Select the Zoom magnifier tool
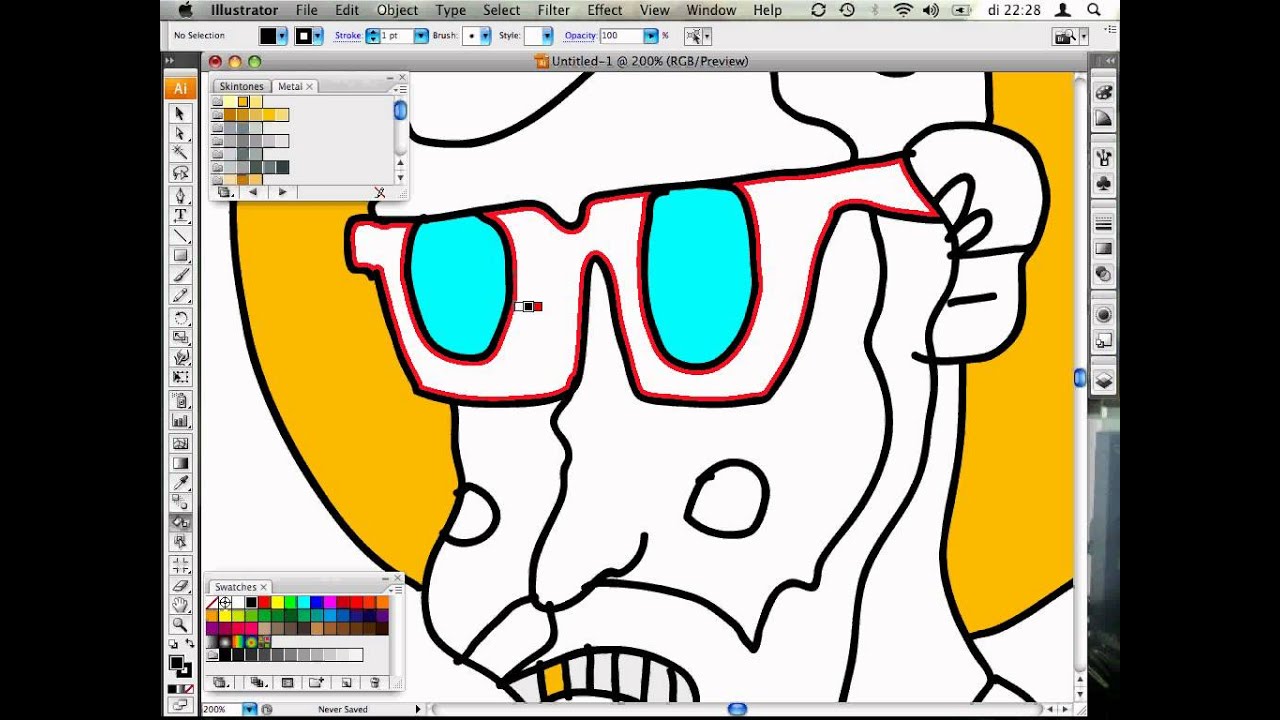 point(181,625)
